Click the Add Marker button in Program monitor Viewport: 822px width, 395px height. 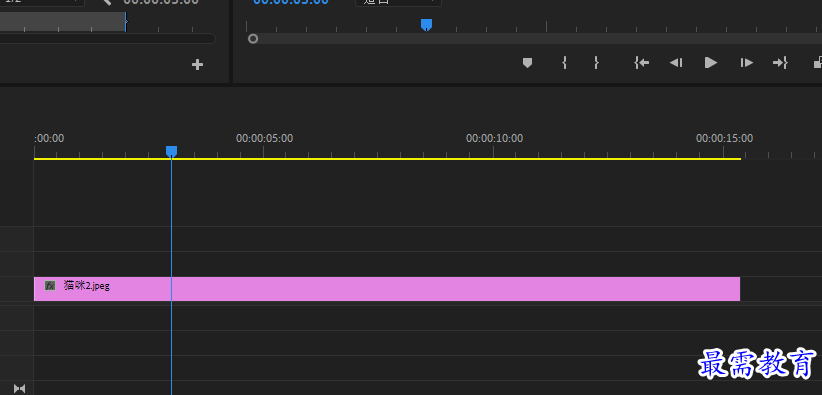[x=527, y=63]
